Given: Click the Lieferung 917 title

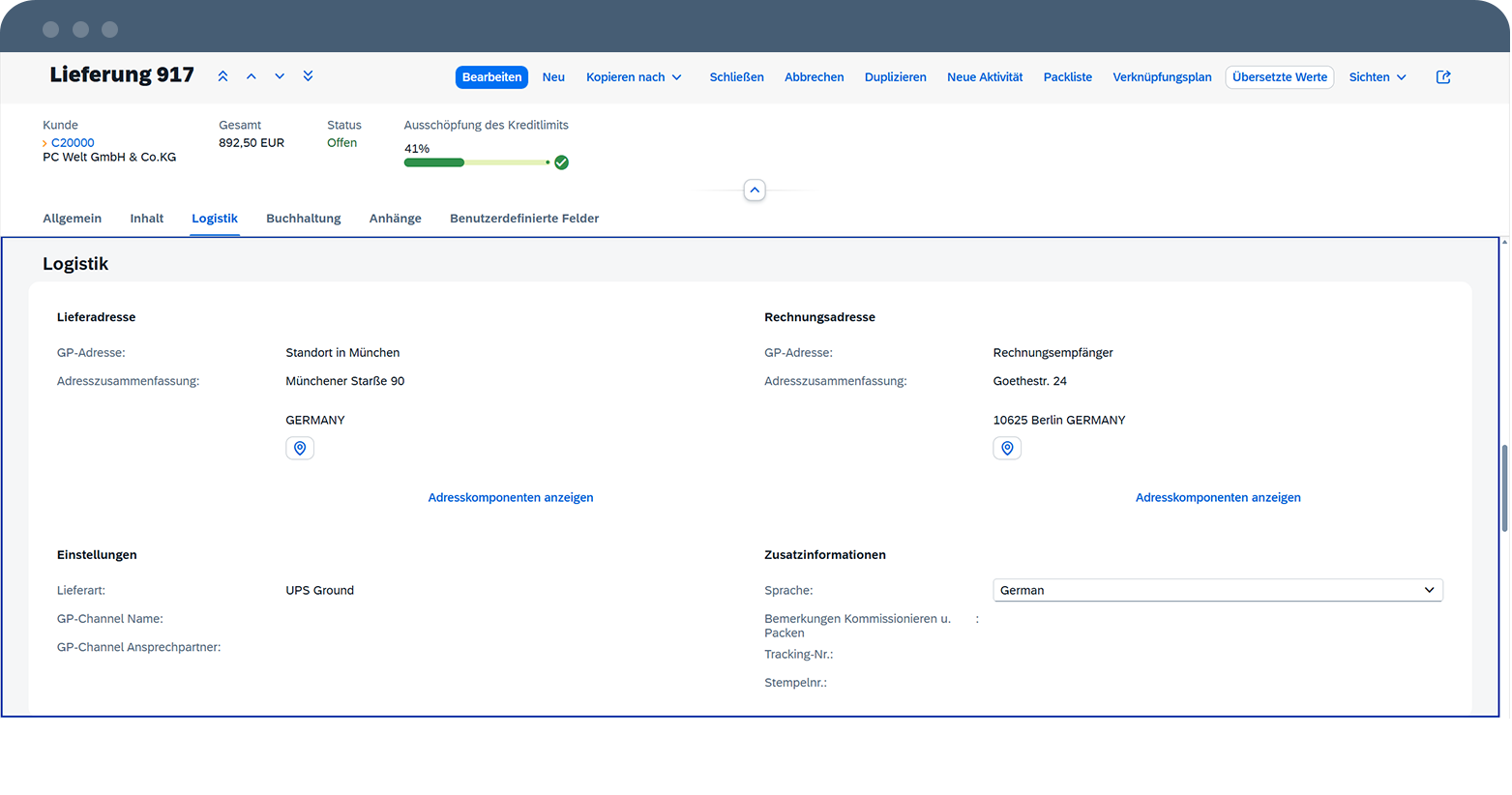Looking at the screenshot, I should click(122, 75).
